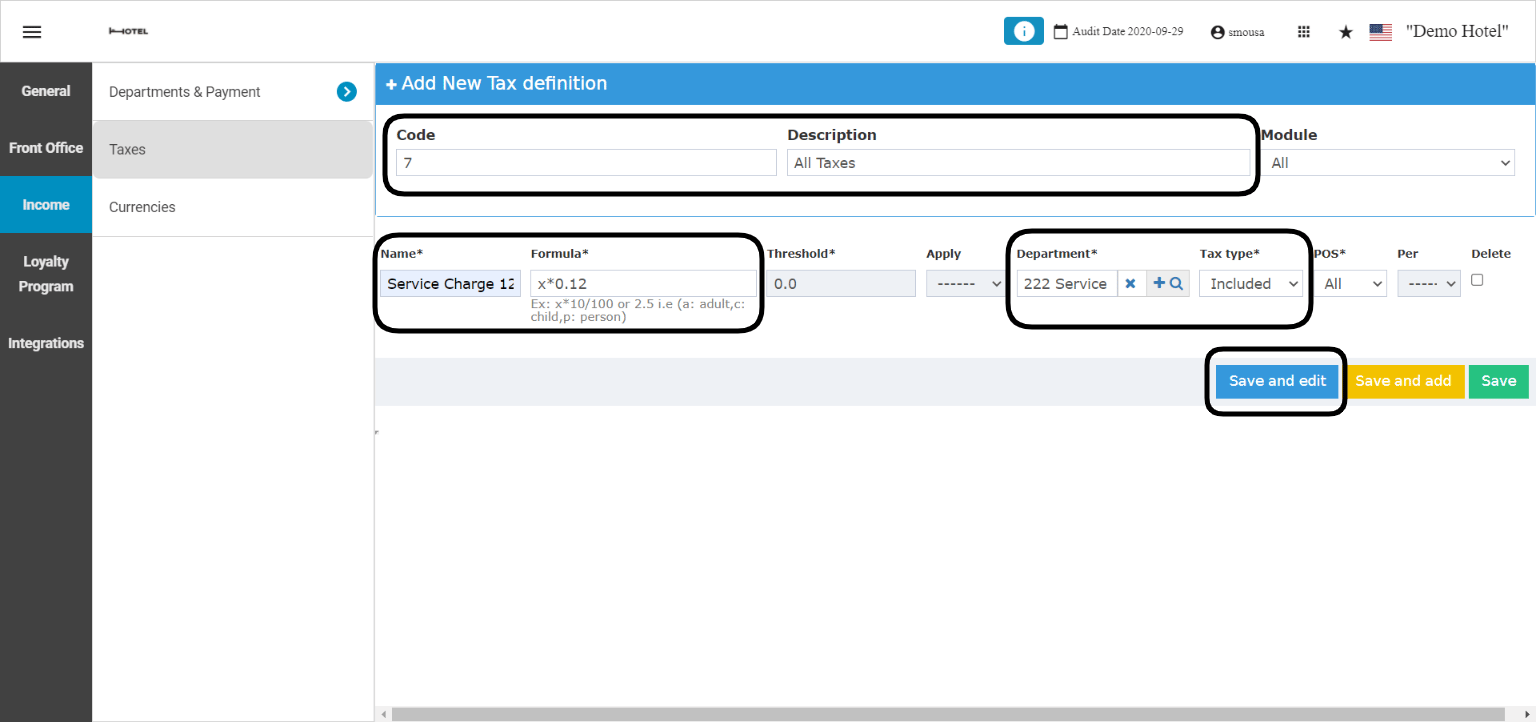
Task: Click the Audit Date calendar icon
Action: click(1061, 32)
